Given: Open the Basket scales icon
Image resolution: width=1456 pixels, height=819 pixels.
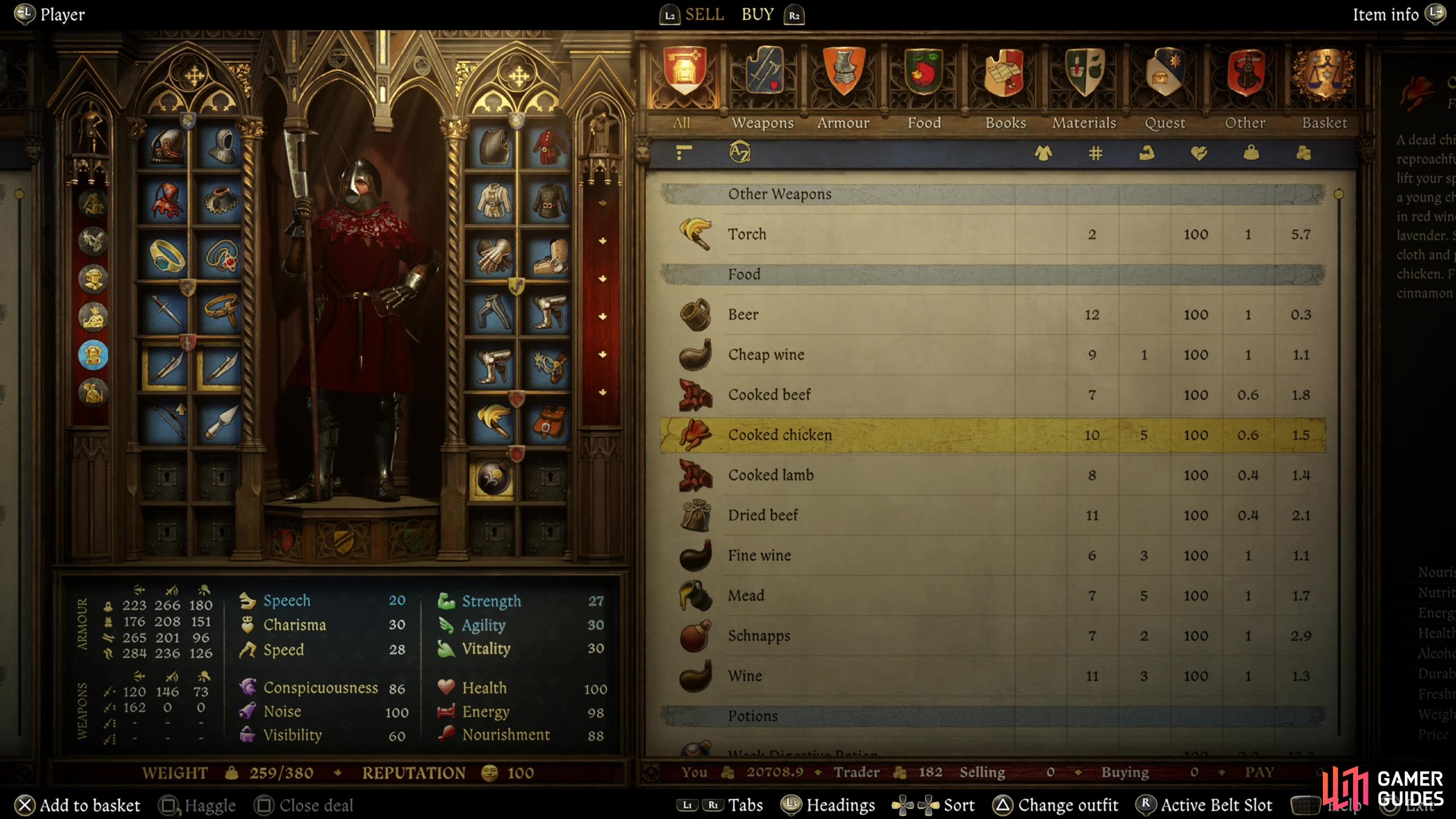Looking at the screenshot, I should (x=1325, y=75).
